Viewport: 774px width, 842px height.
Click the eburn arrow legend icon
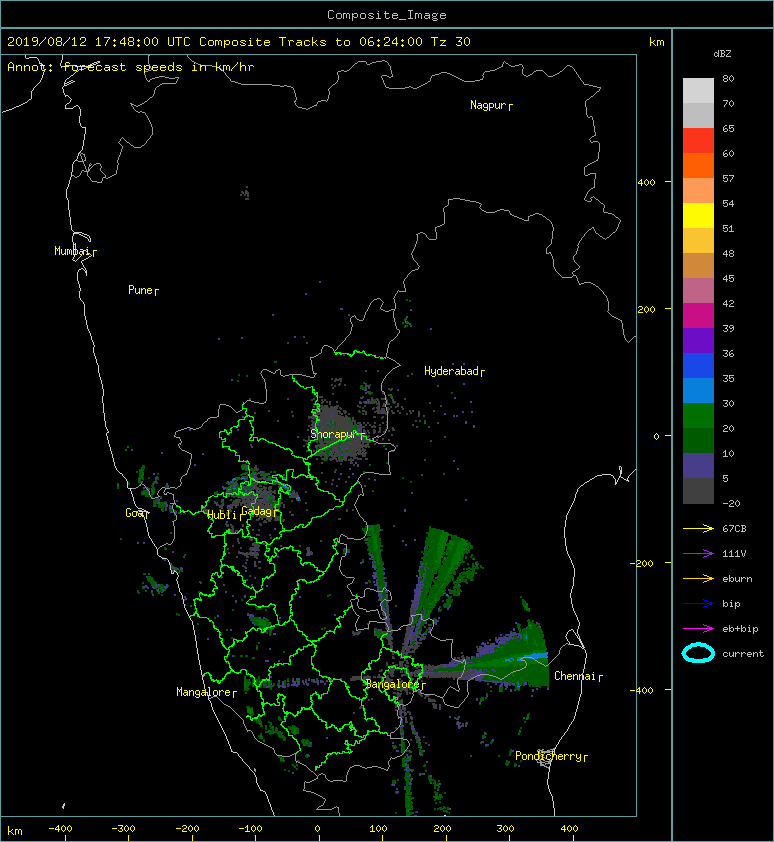[x=698, y=578]
